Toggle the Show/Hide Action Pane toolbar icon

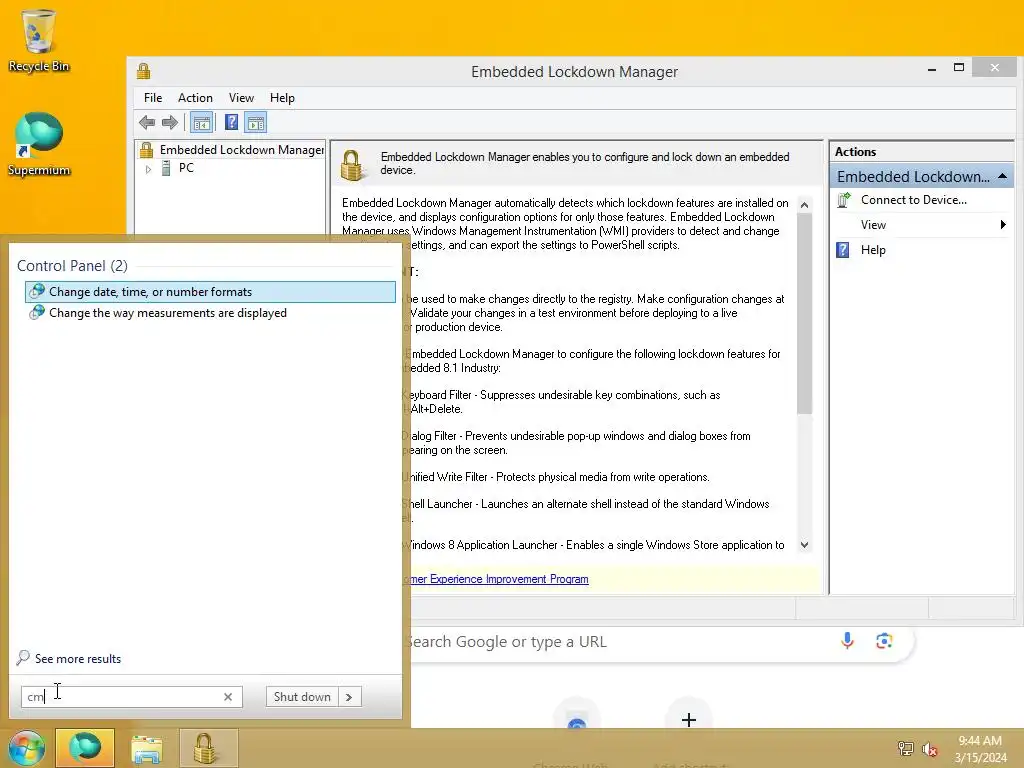(255, 122)
